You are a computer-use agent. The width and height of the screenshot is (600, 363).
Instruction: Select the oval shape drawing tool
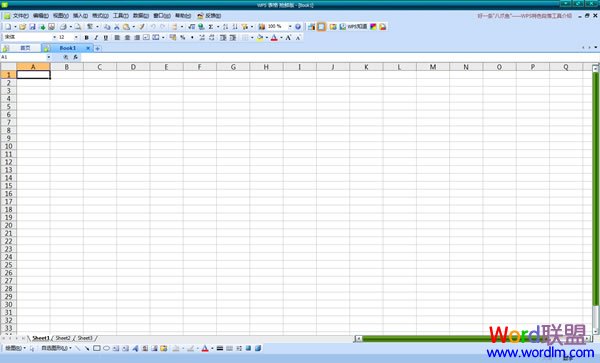pos(106,348)
